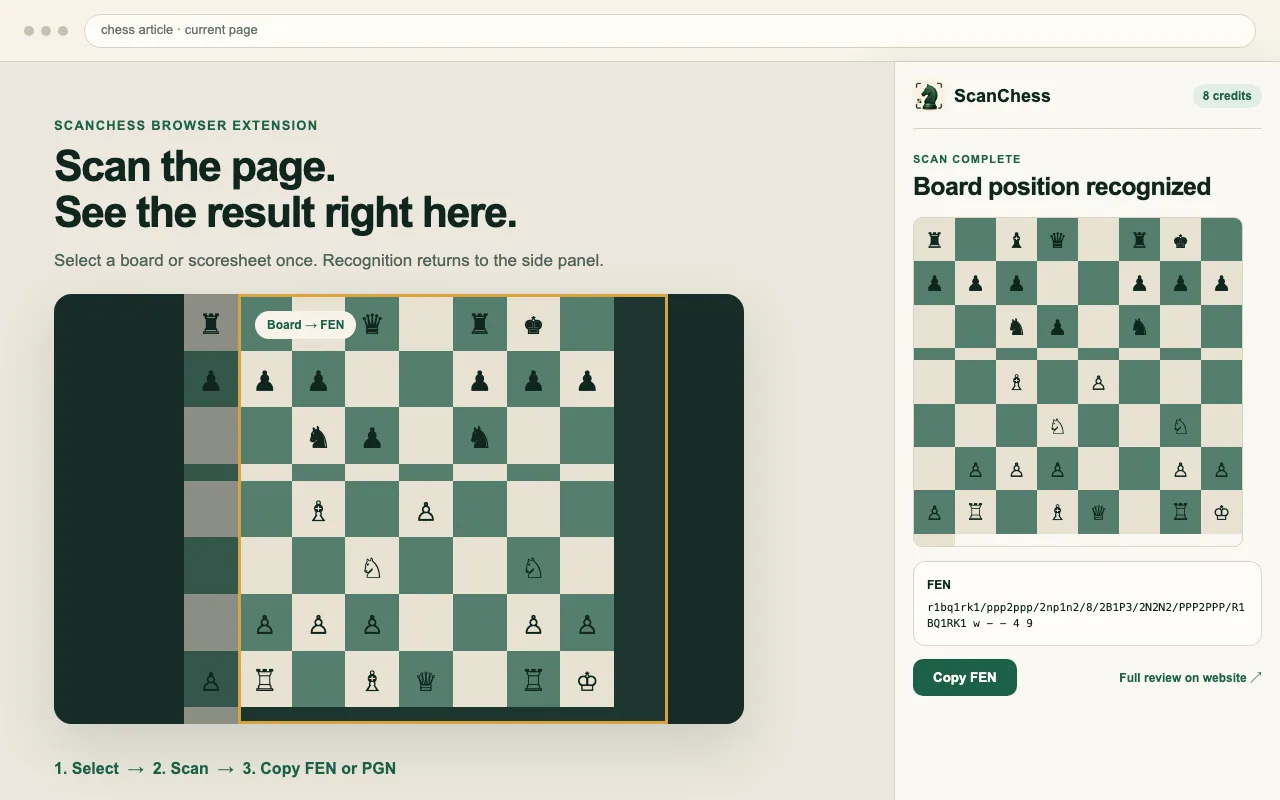Click the ScanChess title in the side panel

pyautogui.click(x=1002, y=96)
